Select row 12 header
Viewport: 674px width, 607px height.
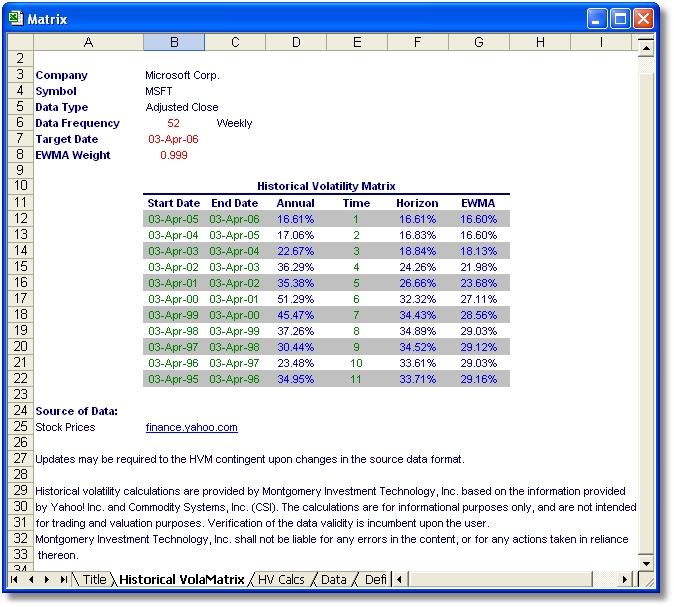(x=21, y=218)
